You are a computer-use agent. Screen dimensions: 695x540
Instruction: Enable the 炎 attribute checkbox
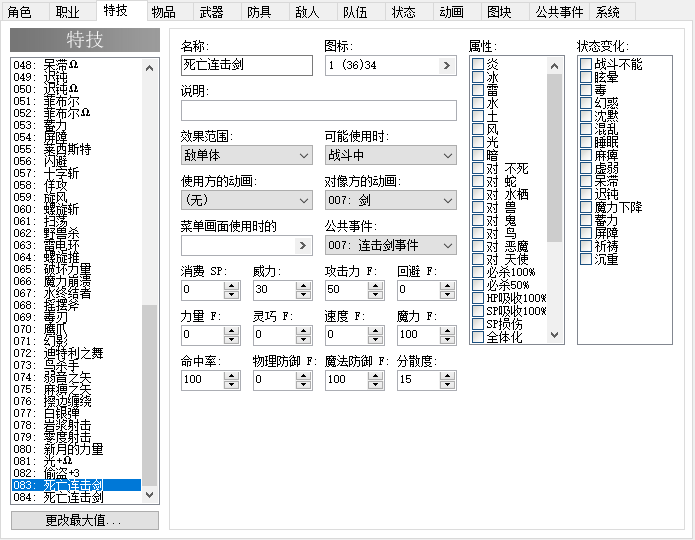[x=478, y=64]
